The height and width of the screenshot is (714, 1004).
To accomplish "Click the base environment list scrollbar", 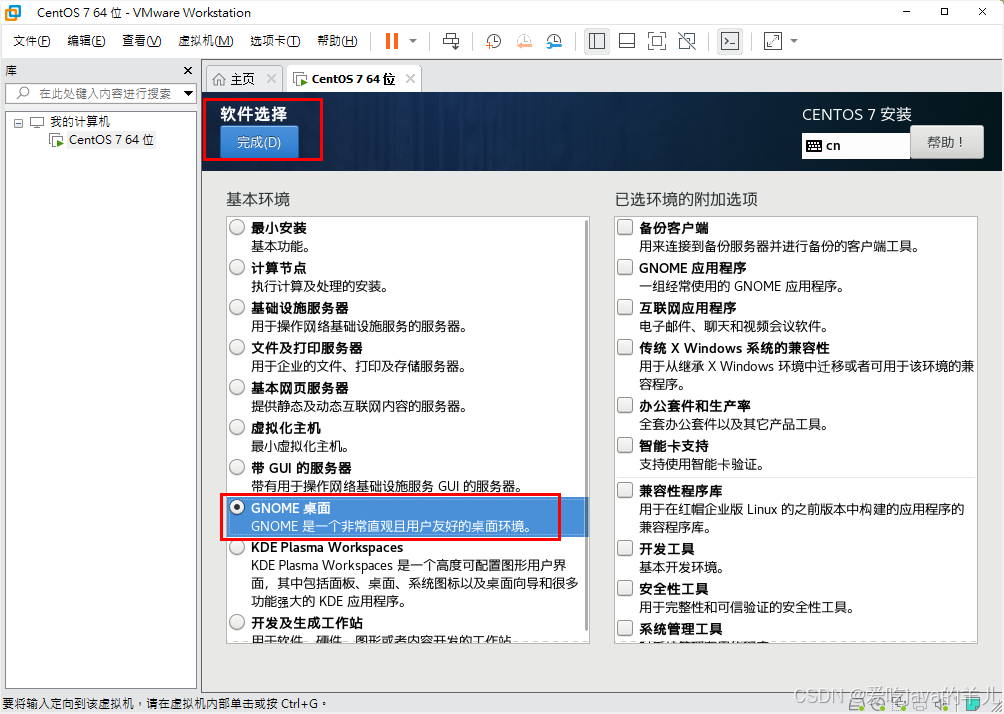I will [587, 423].
